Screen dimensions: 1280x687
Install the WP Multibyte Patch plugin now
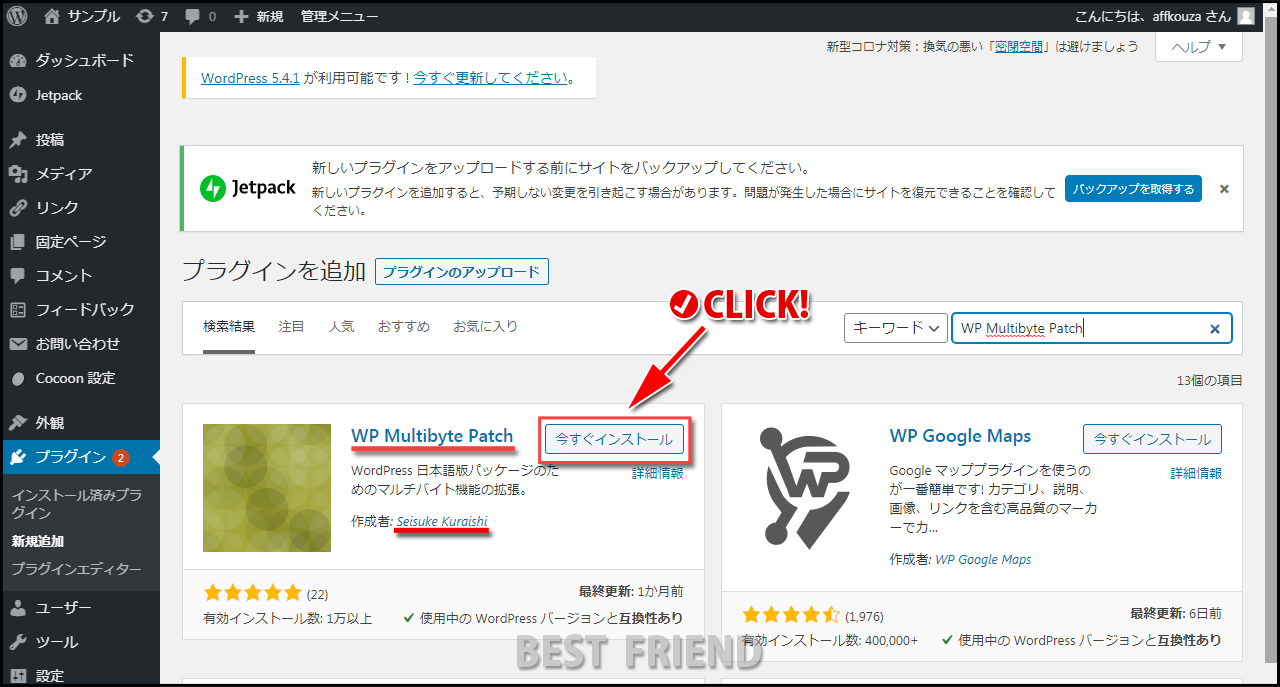[615, 439]
